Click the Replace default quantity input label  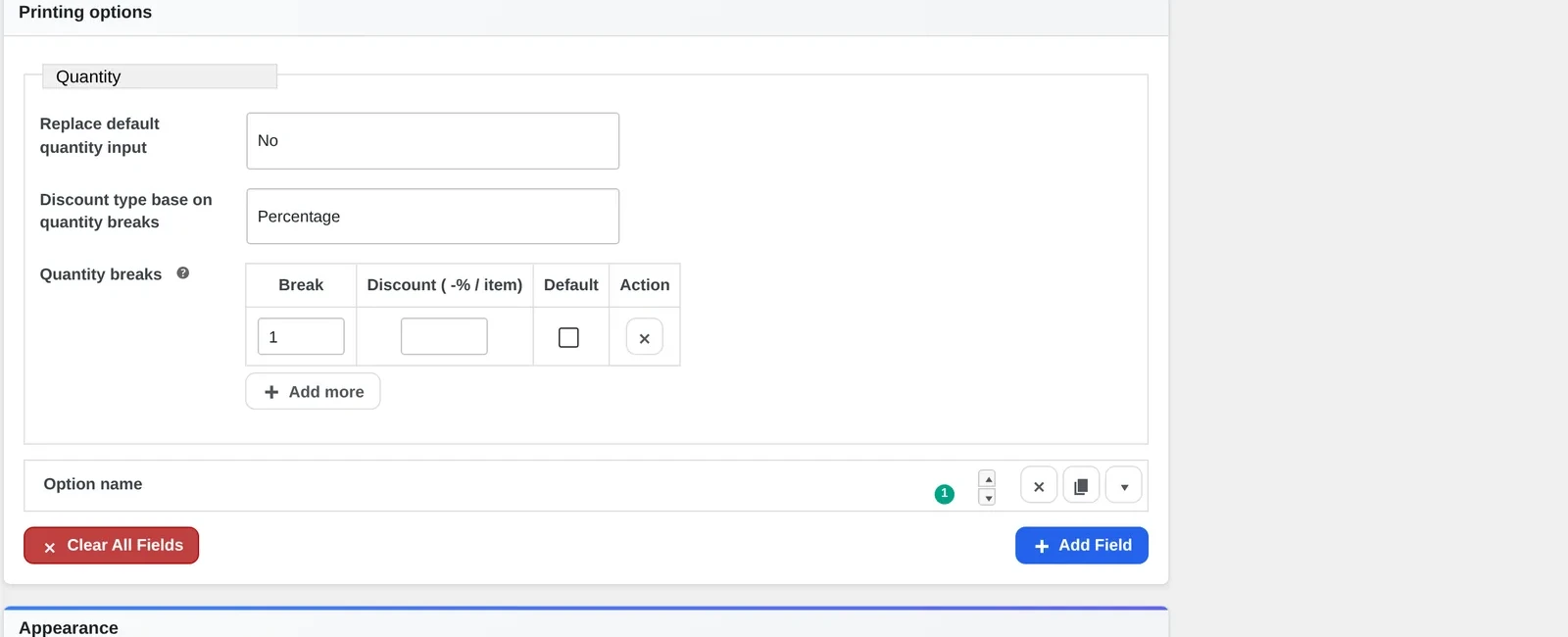[99, 135]
